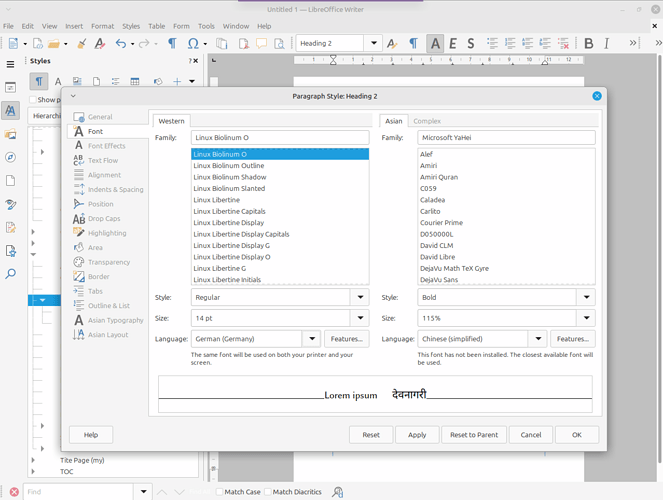Select Linux Libertine Display in Western list
The image size is (663, 500).
tap(280, 222)
